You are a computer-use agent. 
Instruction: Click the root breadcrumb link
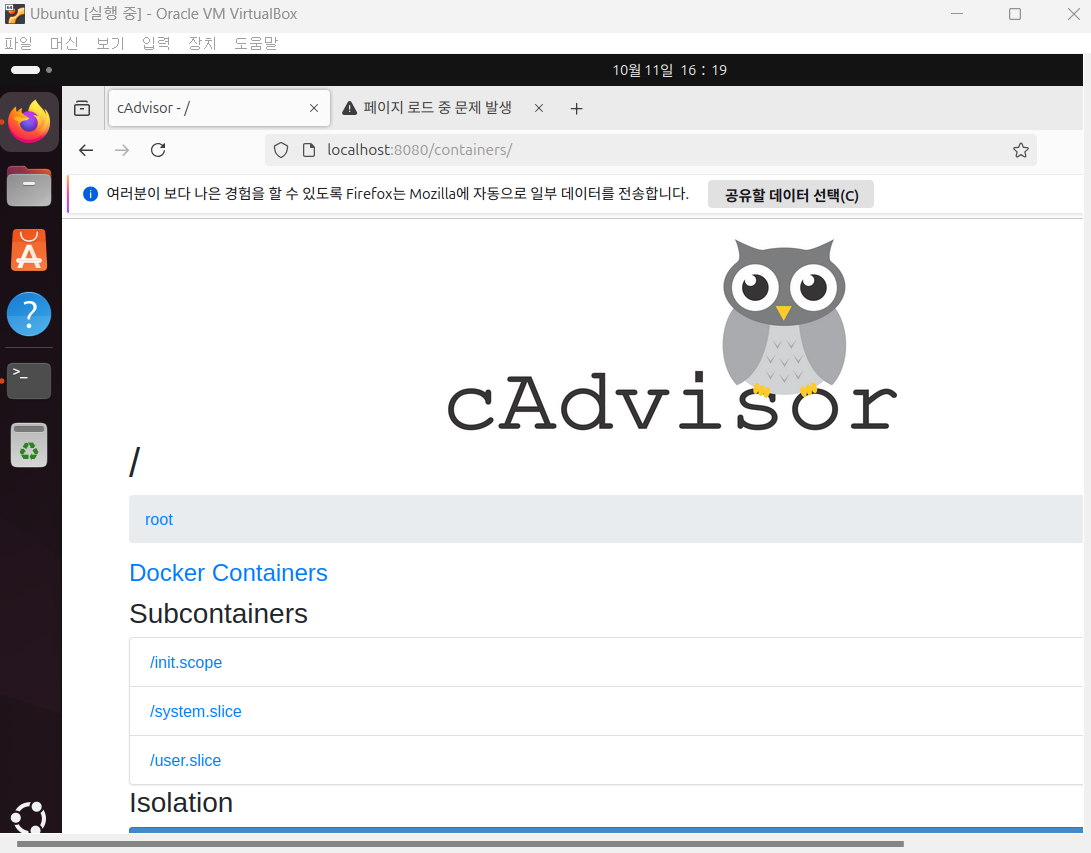[x=159, y=520]
